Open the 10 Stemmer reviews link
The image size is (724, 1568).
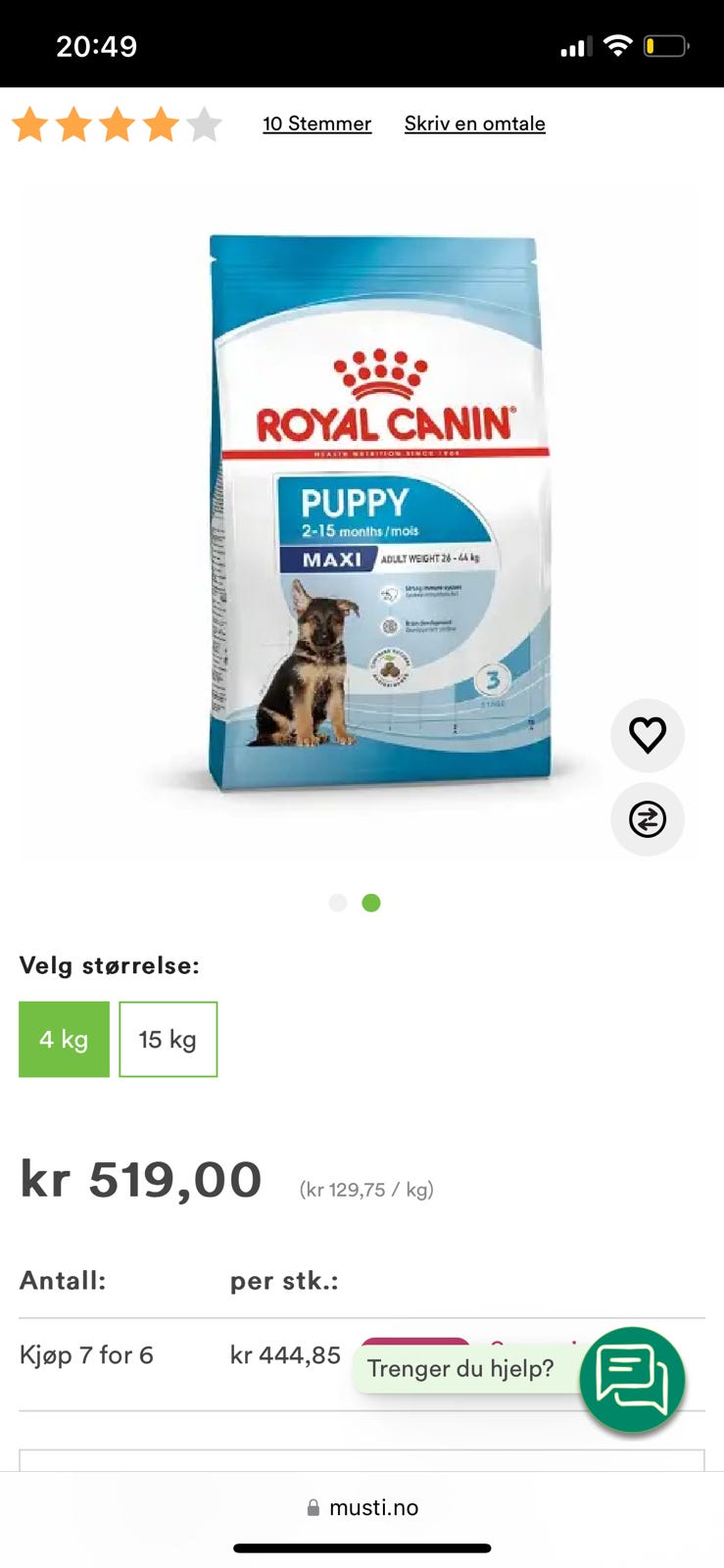317,123
